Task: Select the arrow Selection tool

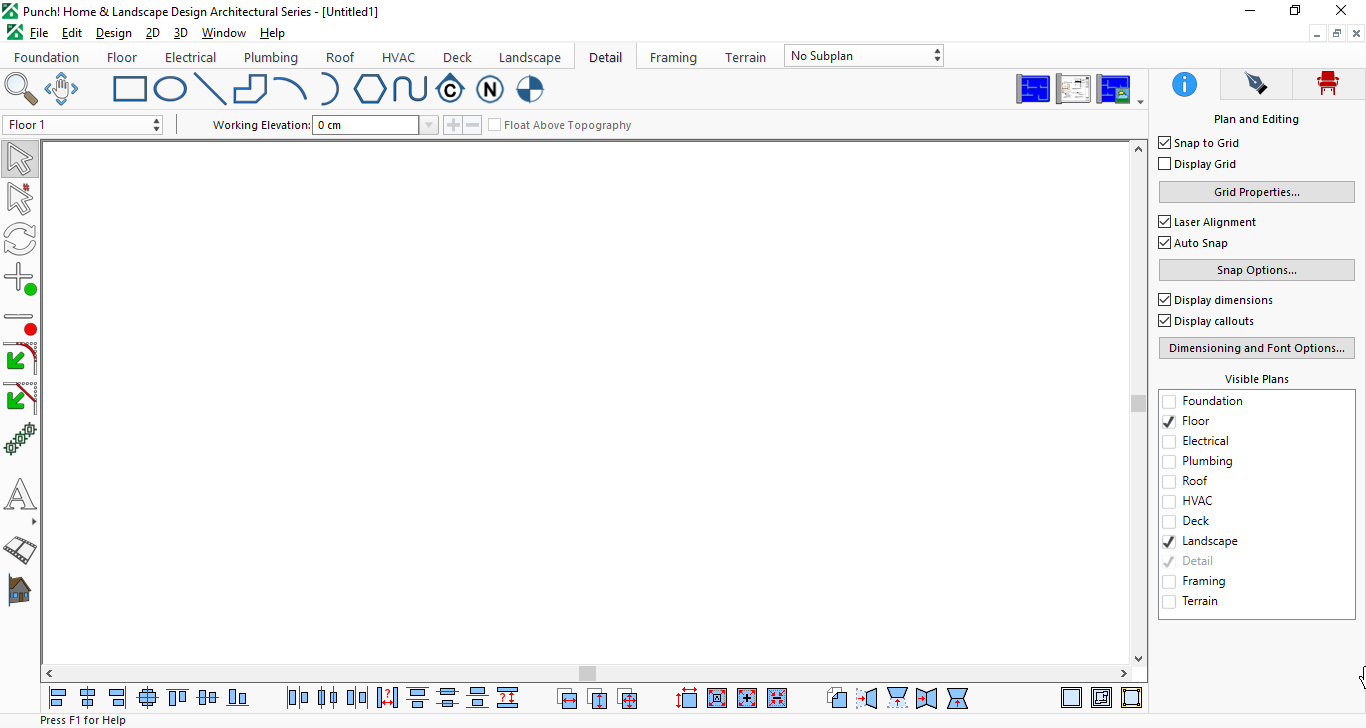Action: 20,159
